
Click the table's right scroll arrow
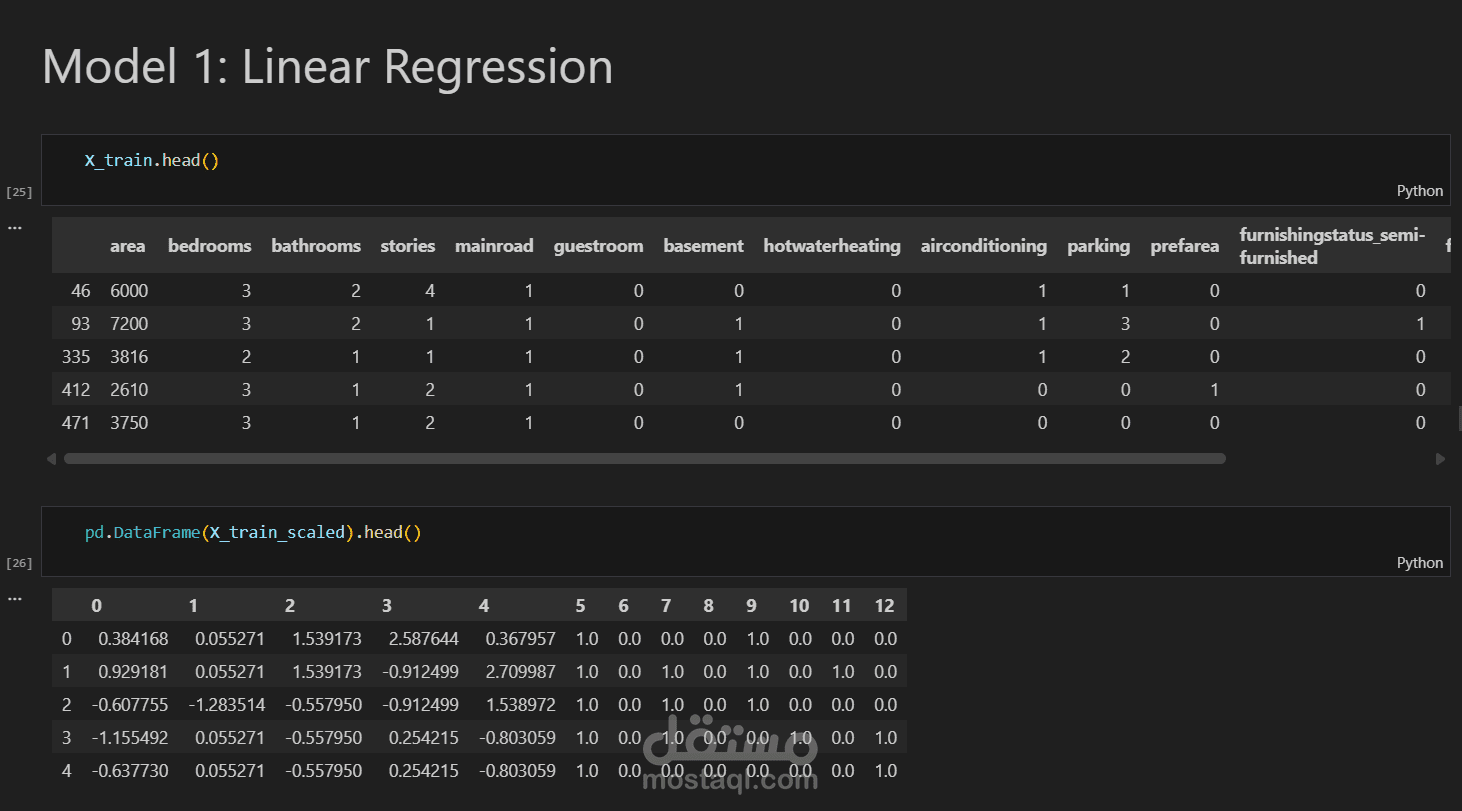(x=1440, y=459)
